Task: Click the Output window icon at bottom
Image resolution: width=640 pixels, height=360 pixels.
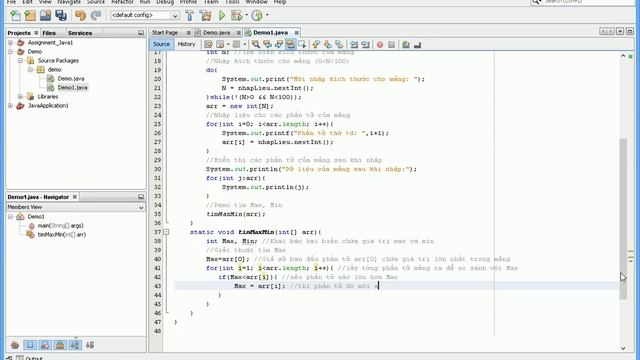Action: click(x=20, y=358)
